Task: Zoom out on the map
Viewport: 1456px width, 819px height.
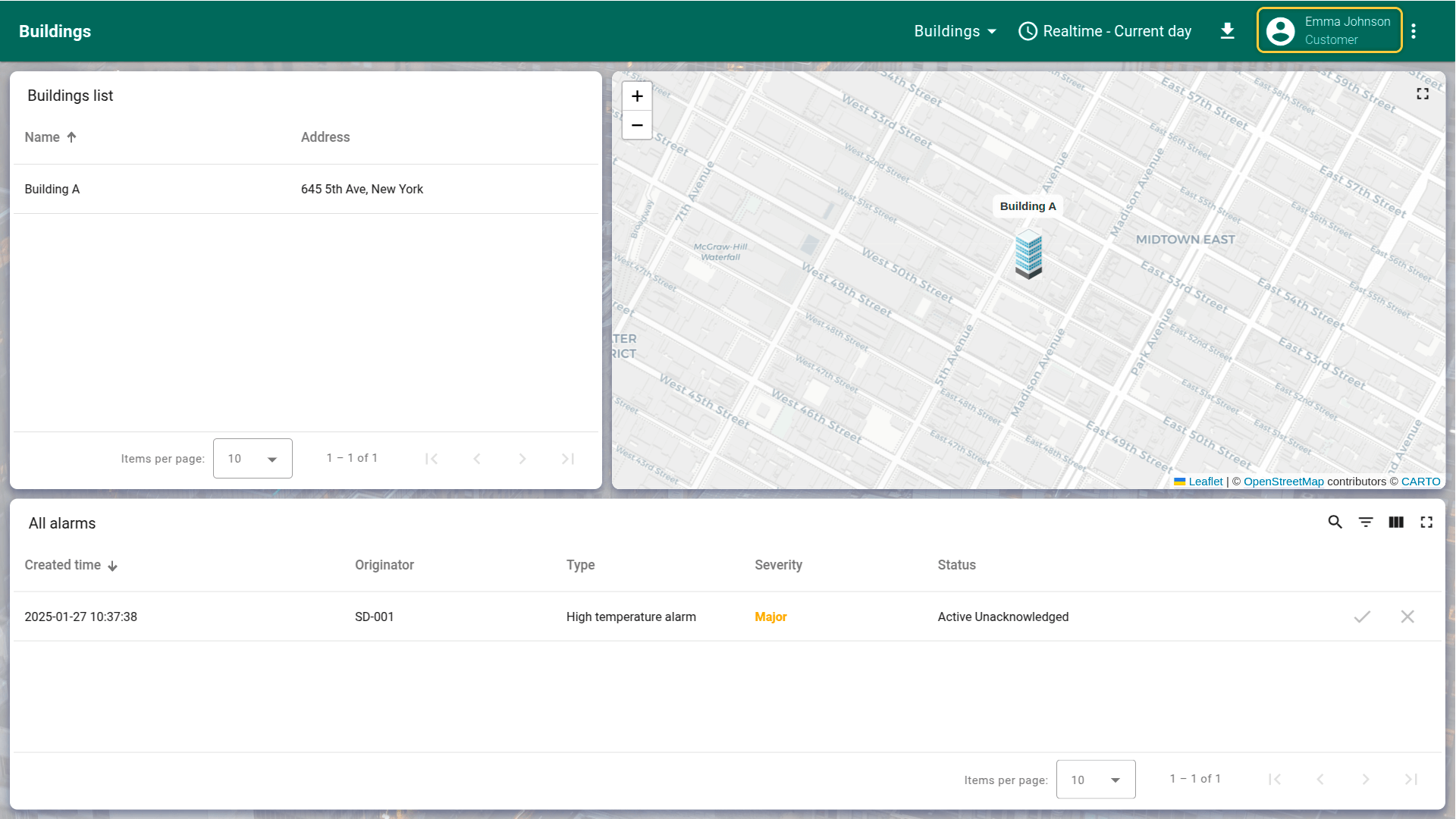Action: pyautogui.click(x=637, y=125)
